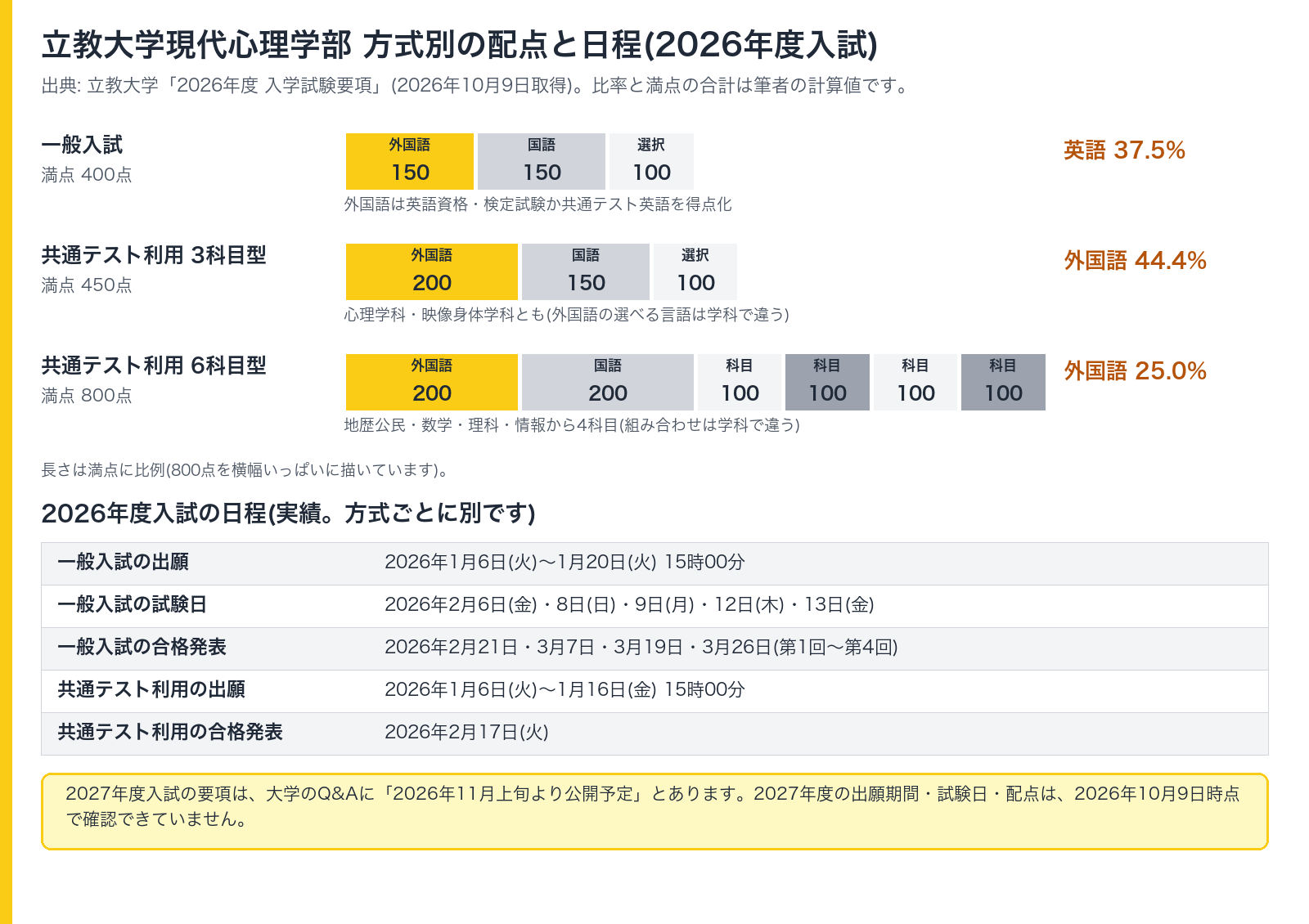Click the date 2026年2月17日(火)
This screenshot has width=1309, height=924.
[466, 733]
